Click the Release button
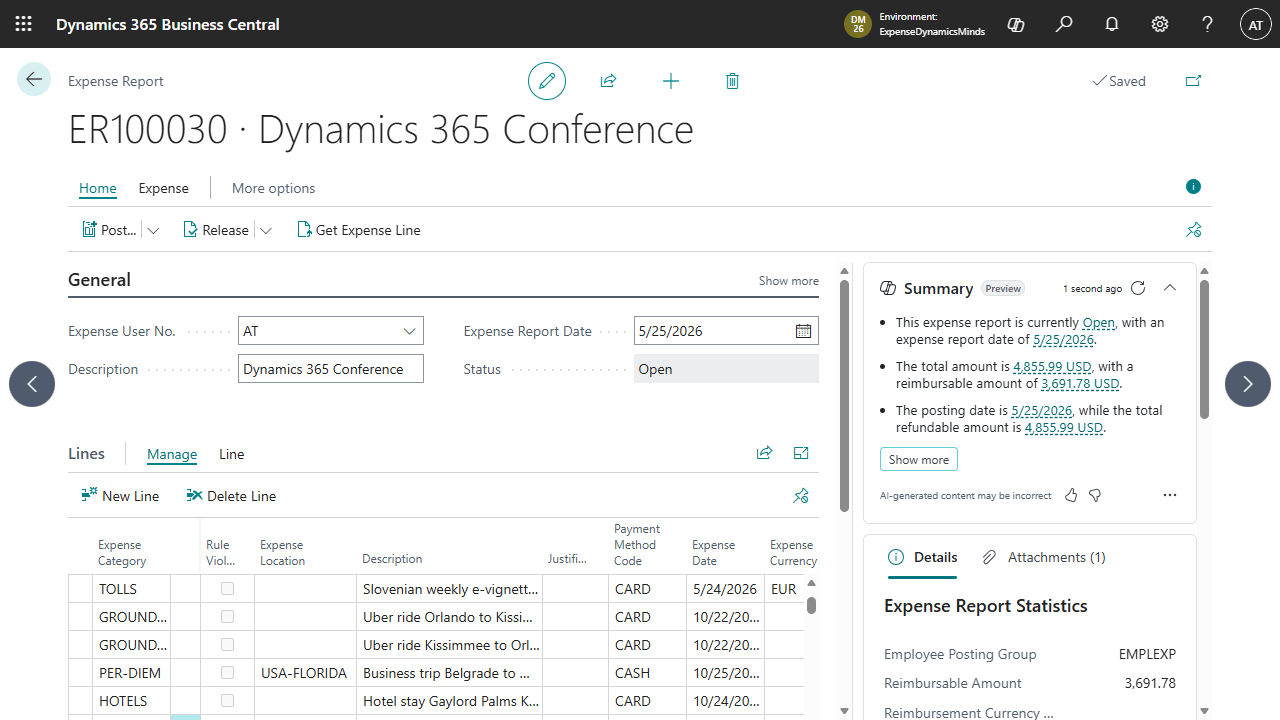This screenshot has height=720, width=1280. click(x=216, y=230)
